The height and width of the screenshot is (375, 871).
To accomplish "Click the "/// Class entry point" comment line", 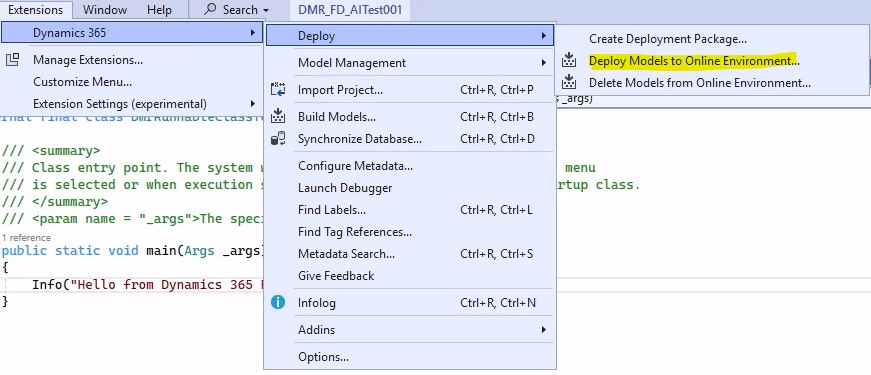I will pos(131,167).
